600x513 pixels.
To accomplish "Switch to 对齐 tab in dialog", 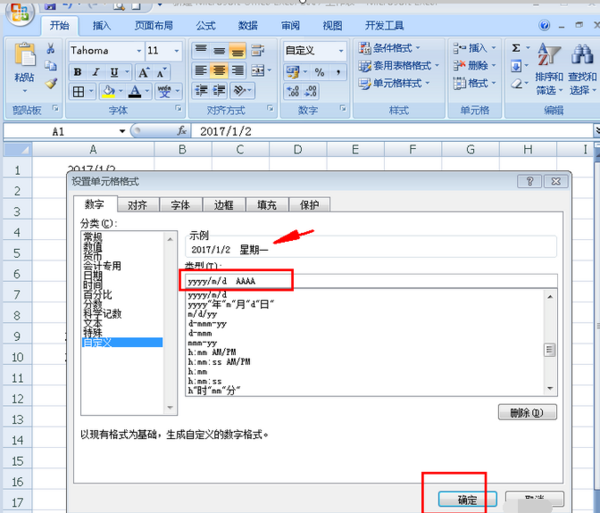I will [137, 205].
